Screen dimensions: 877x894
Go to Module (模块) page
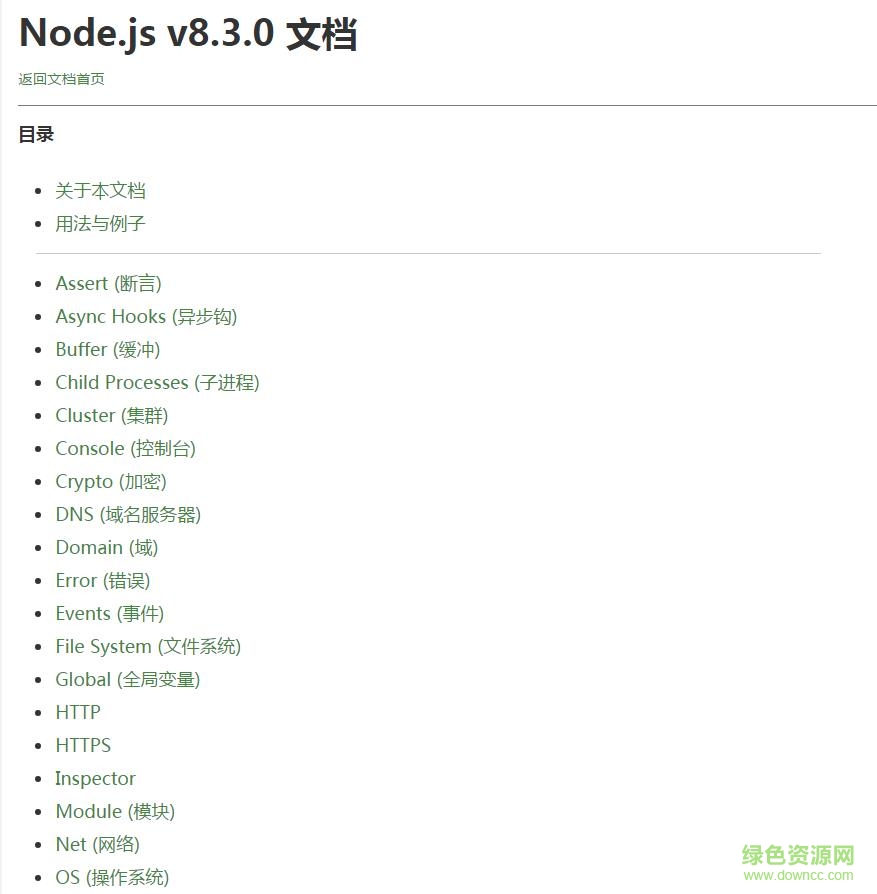coord(115,812)
